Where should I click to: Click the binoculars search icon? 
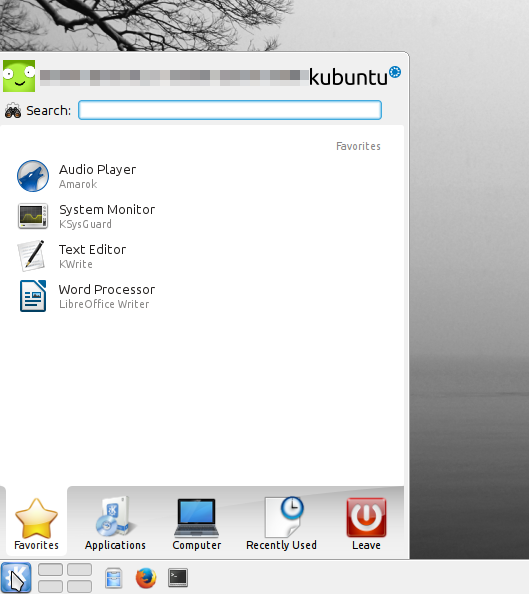13,110
